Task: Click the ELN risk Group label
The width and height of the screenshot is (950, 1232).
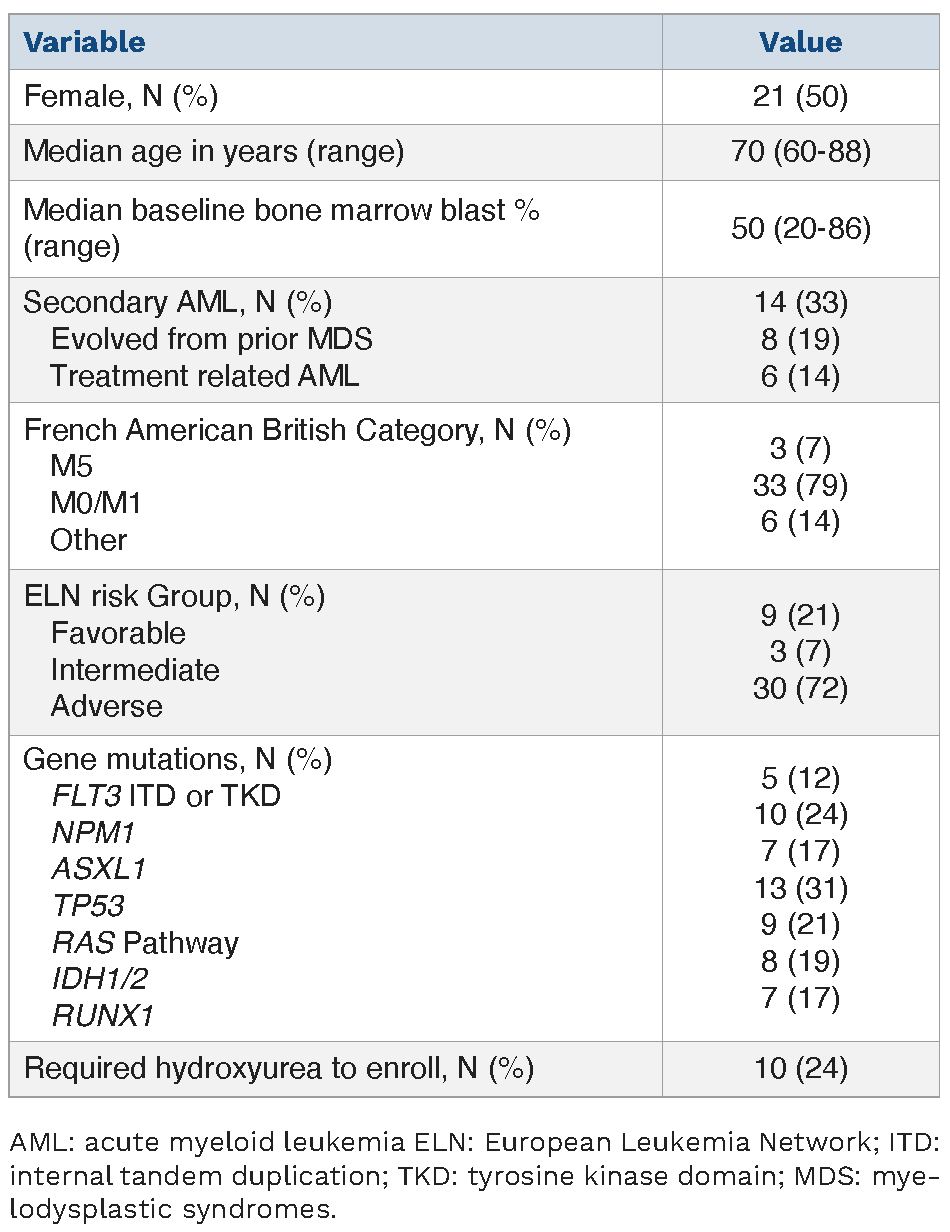Action: tap(174, 597)
